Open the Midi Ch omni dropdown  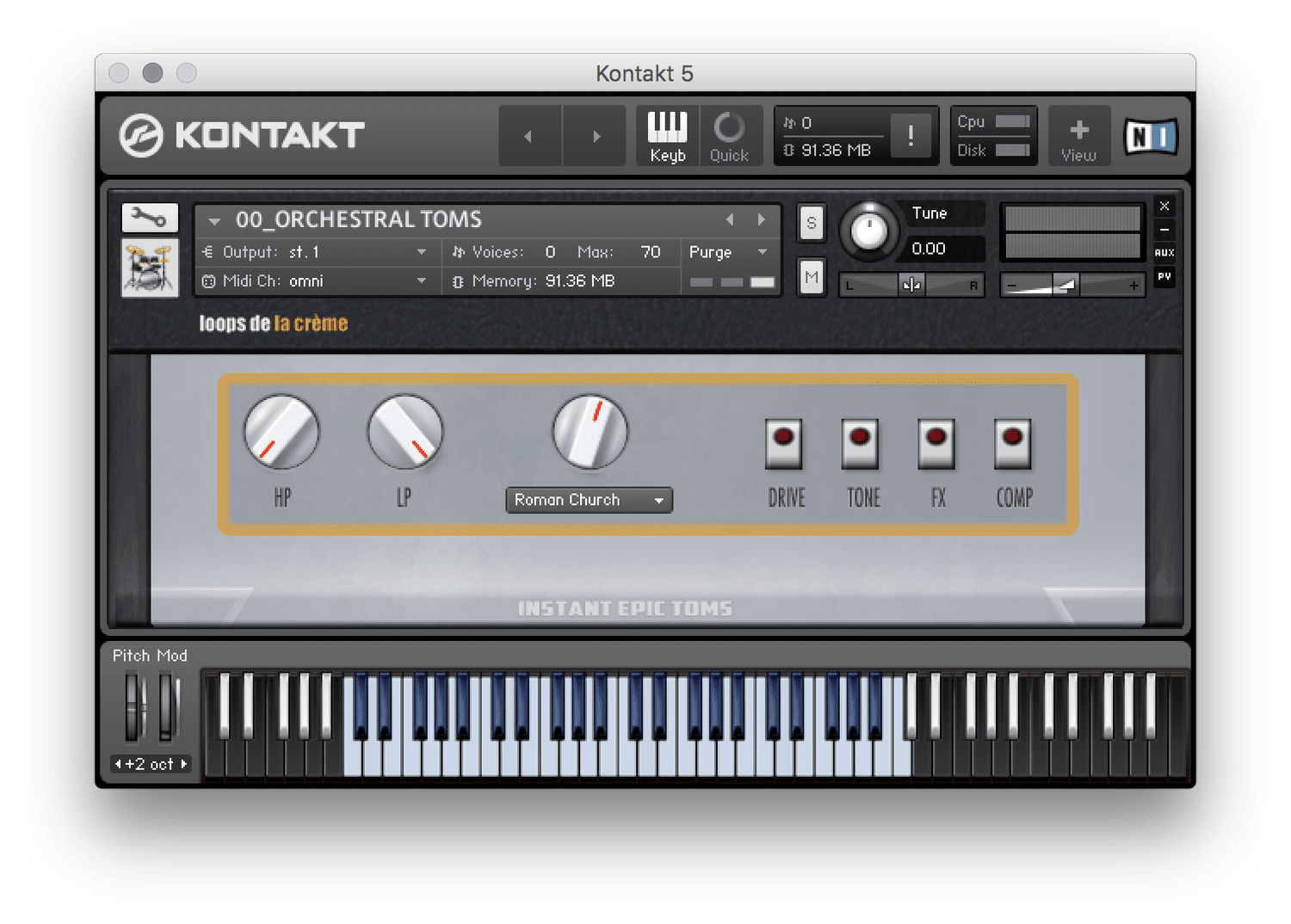(x=314, y=281)
